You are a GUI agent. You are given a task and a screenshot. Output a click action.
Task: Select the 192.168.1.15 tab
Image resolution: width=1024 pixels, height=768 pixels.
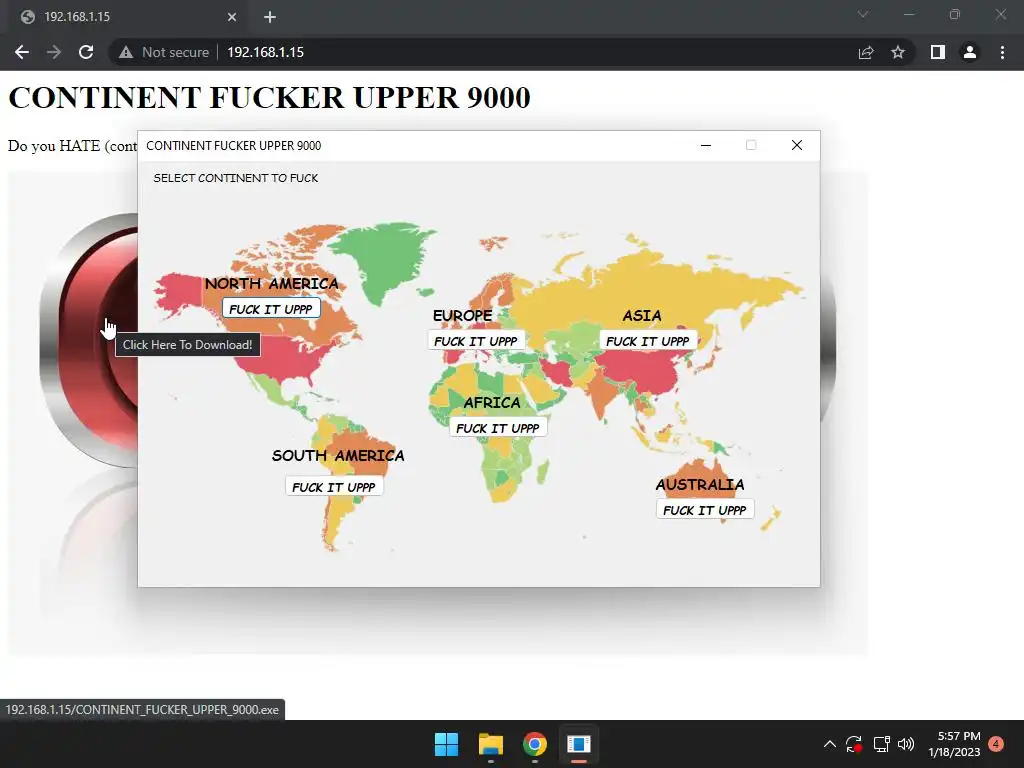[128, 17]
